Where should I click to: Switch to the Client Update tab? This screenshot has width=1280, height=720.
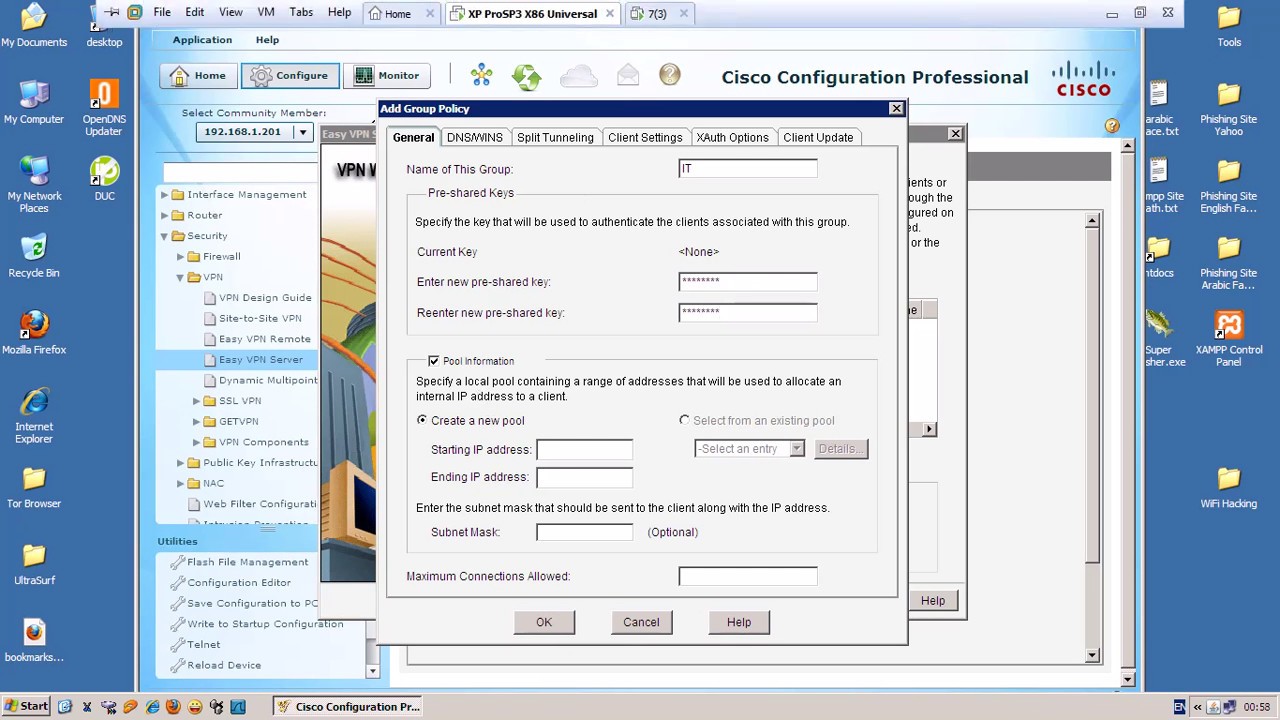[818, 137]
